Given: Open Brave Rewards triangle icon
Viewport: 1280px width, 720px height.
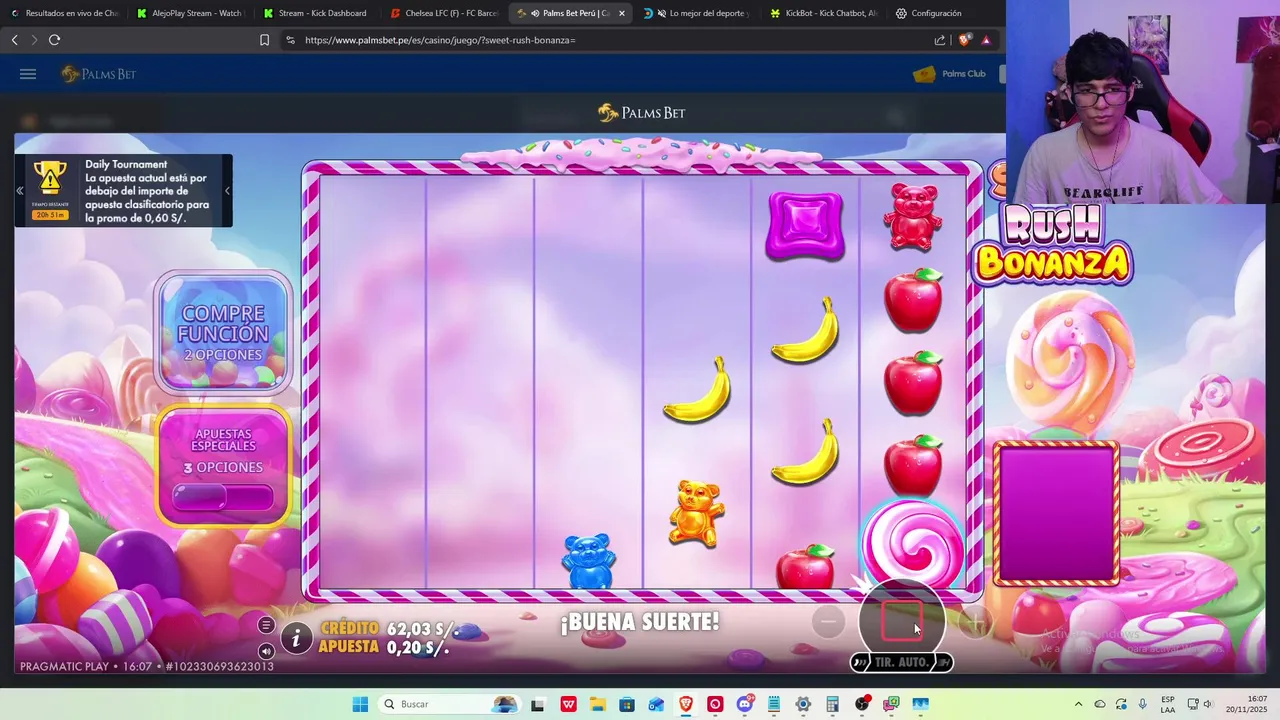Looking at the screenshot, I should coord(986,40).
